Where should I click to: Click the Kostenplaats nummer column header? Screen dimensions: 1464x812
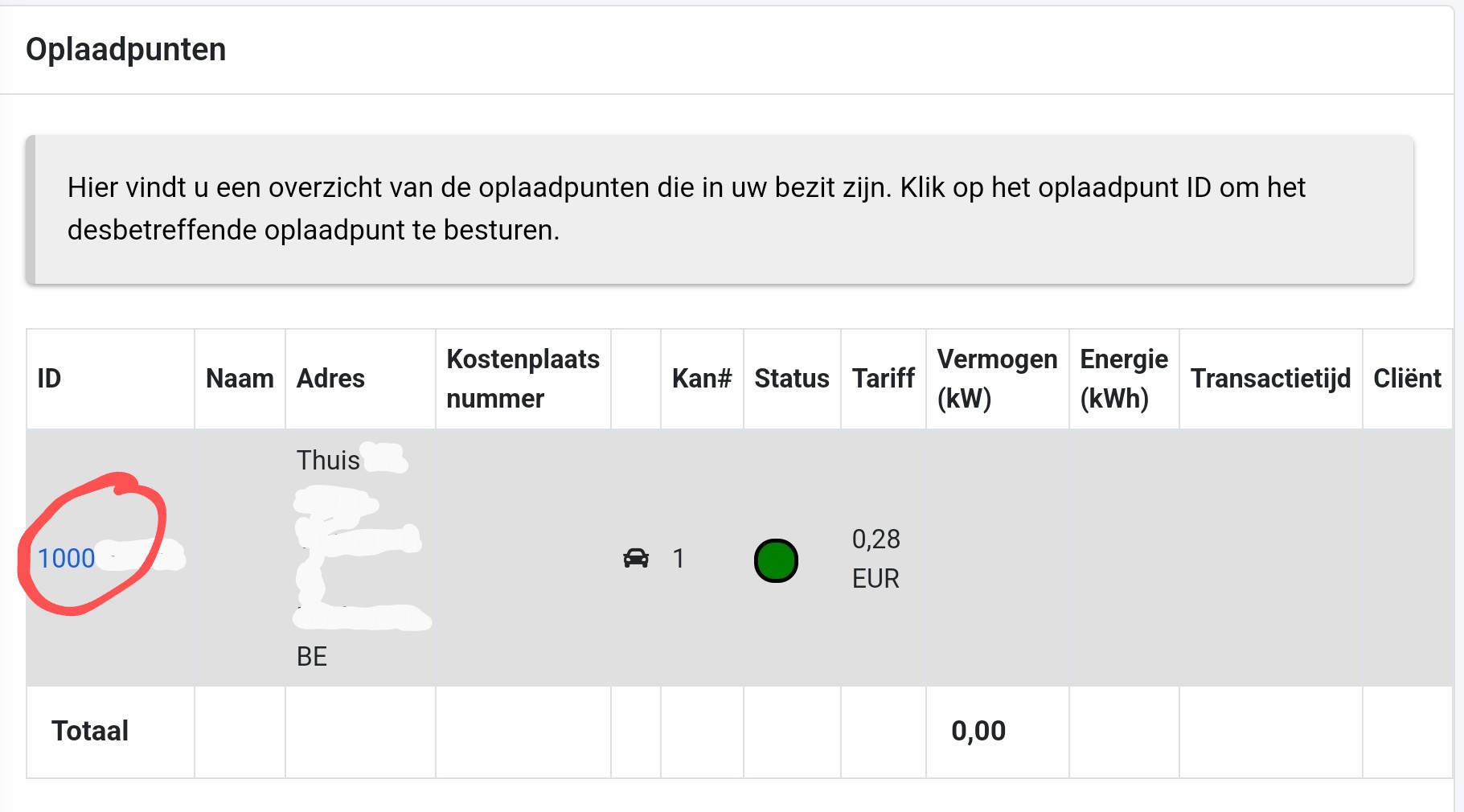[523, 379]
